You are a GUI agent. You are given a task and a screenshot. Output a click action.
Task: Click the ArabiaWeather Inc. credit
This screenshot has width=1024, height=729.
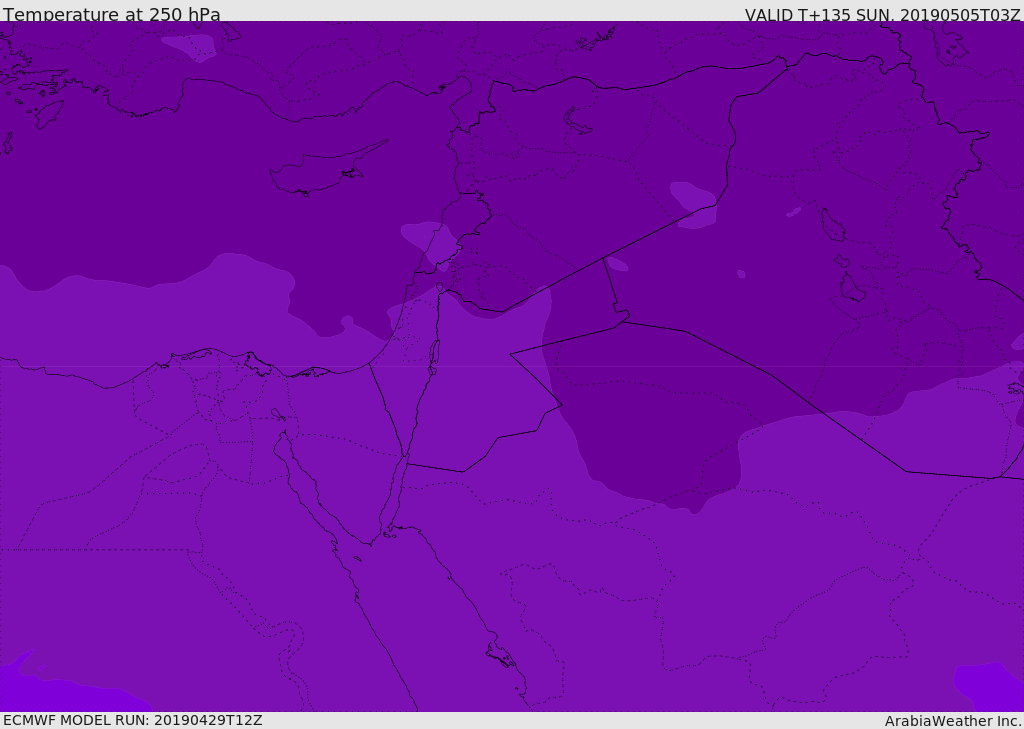pyautogui.click(x=952, y=721)
